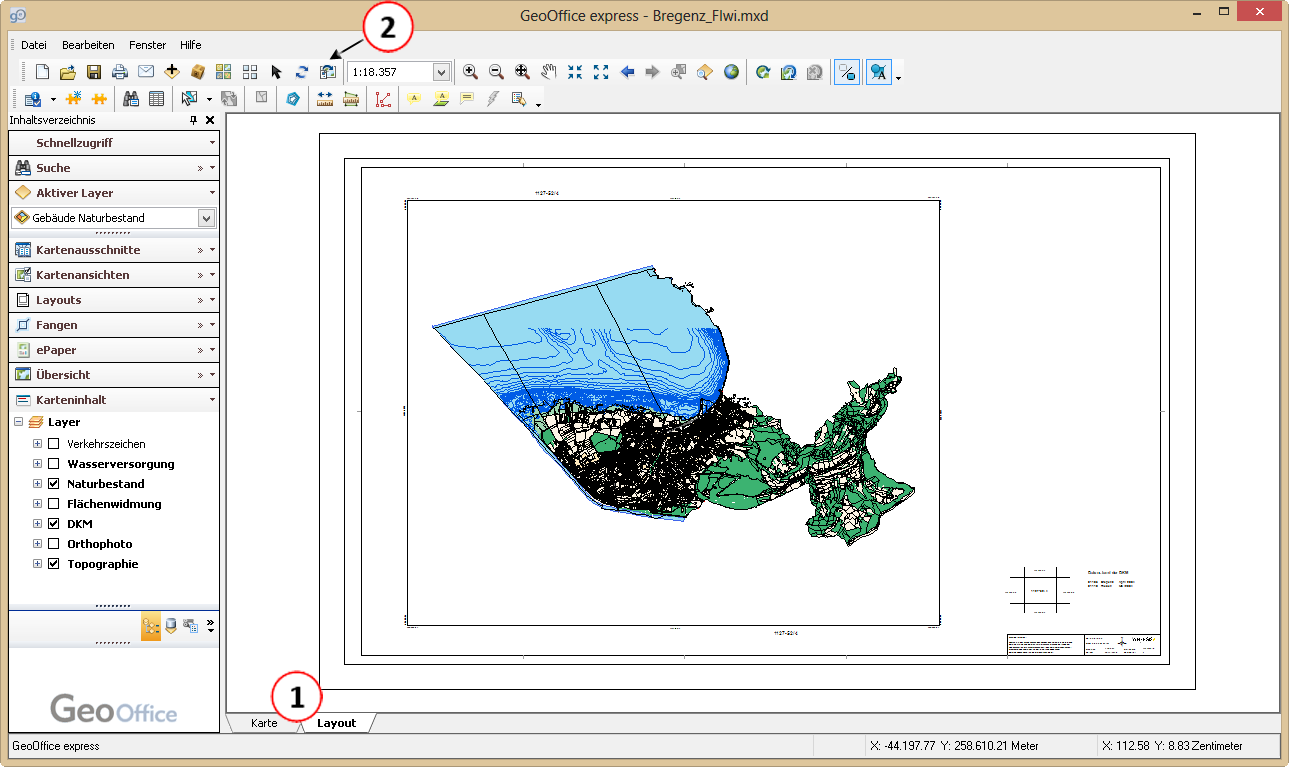
Task: Uncheck the Naturbestand layer
Action: click(54, 484)
